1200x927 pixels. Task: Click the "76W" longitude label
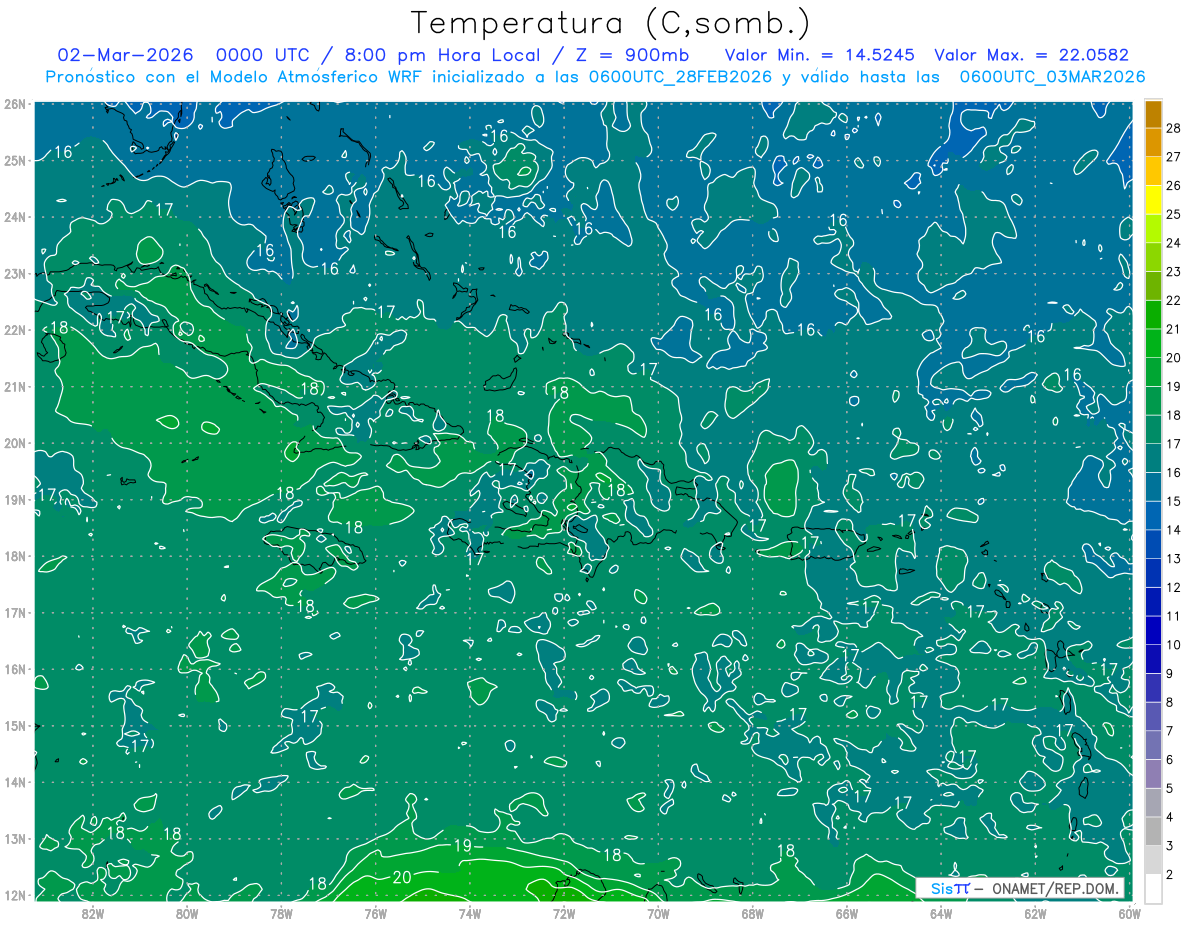tap(375, 913)
